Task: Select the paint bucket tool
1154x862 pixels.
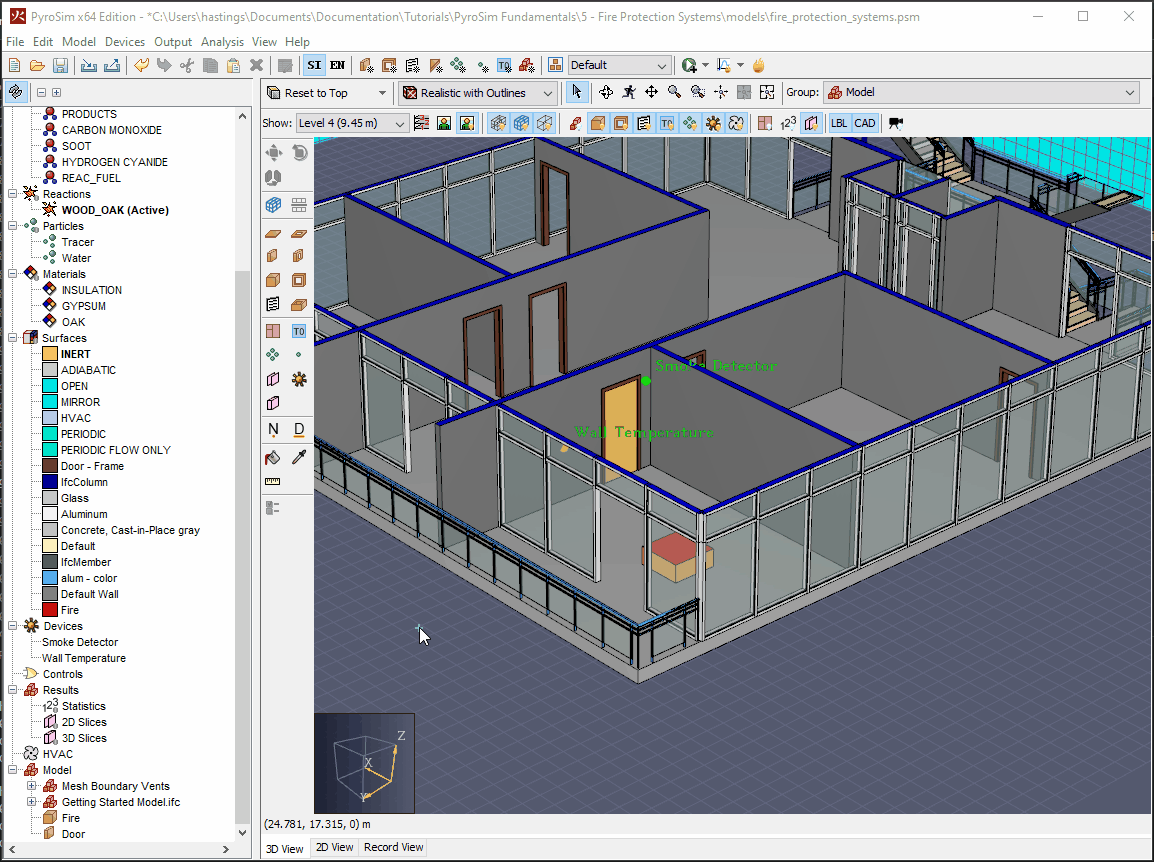Action: click(x=272, y=458)
